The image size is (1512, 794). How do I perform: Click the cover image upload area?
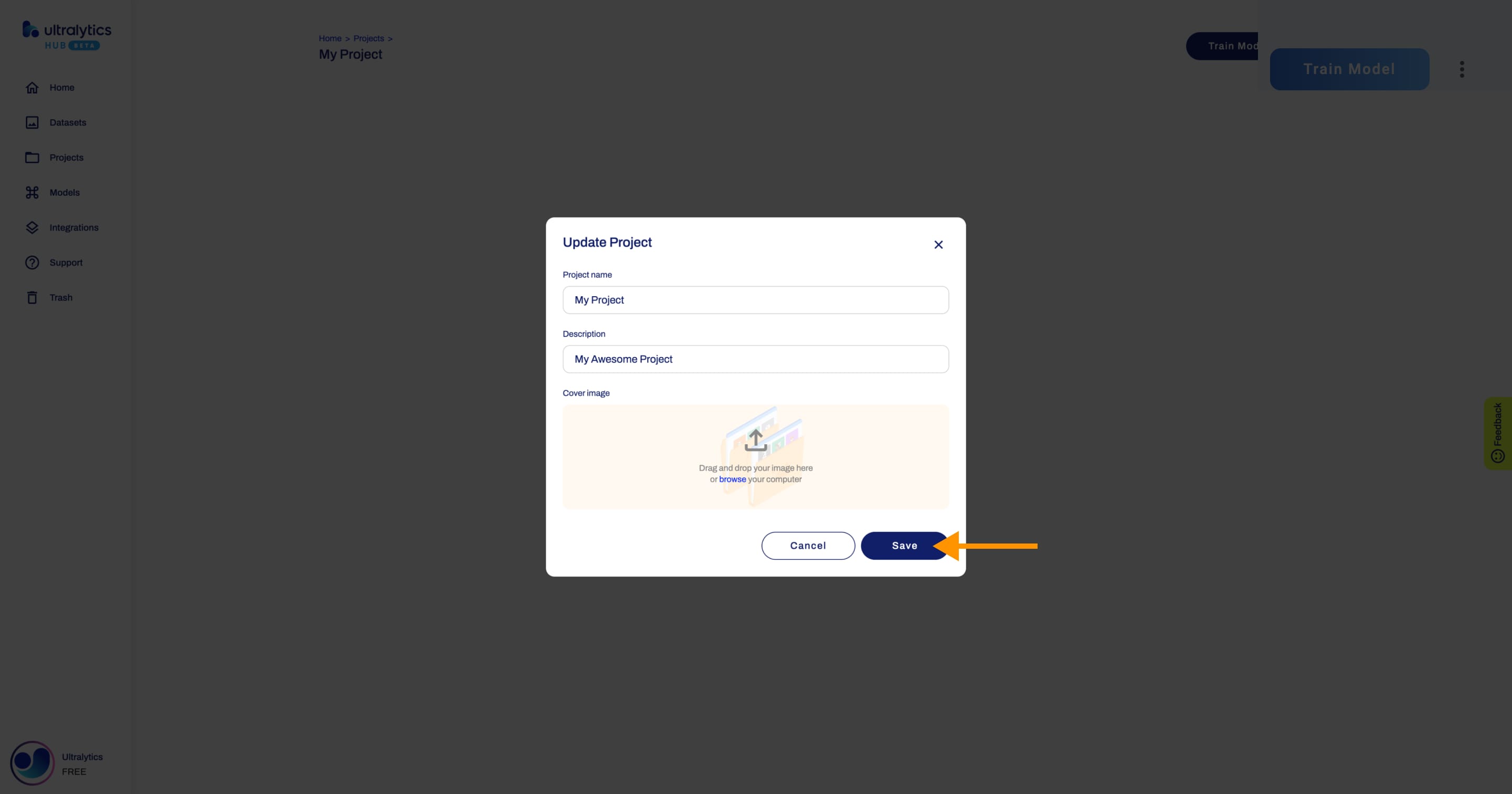756,456
